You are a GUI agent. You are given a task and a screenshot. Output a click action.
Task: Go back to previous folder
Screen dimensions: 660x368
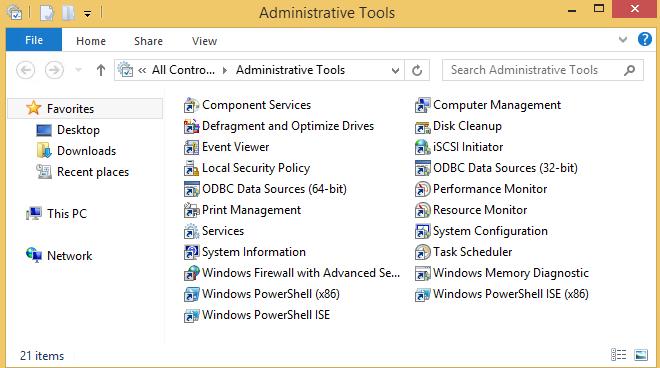[26, 70]
